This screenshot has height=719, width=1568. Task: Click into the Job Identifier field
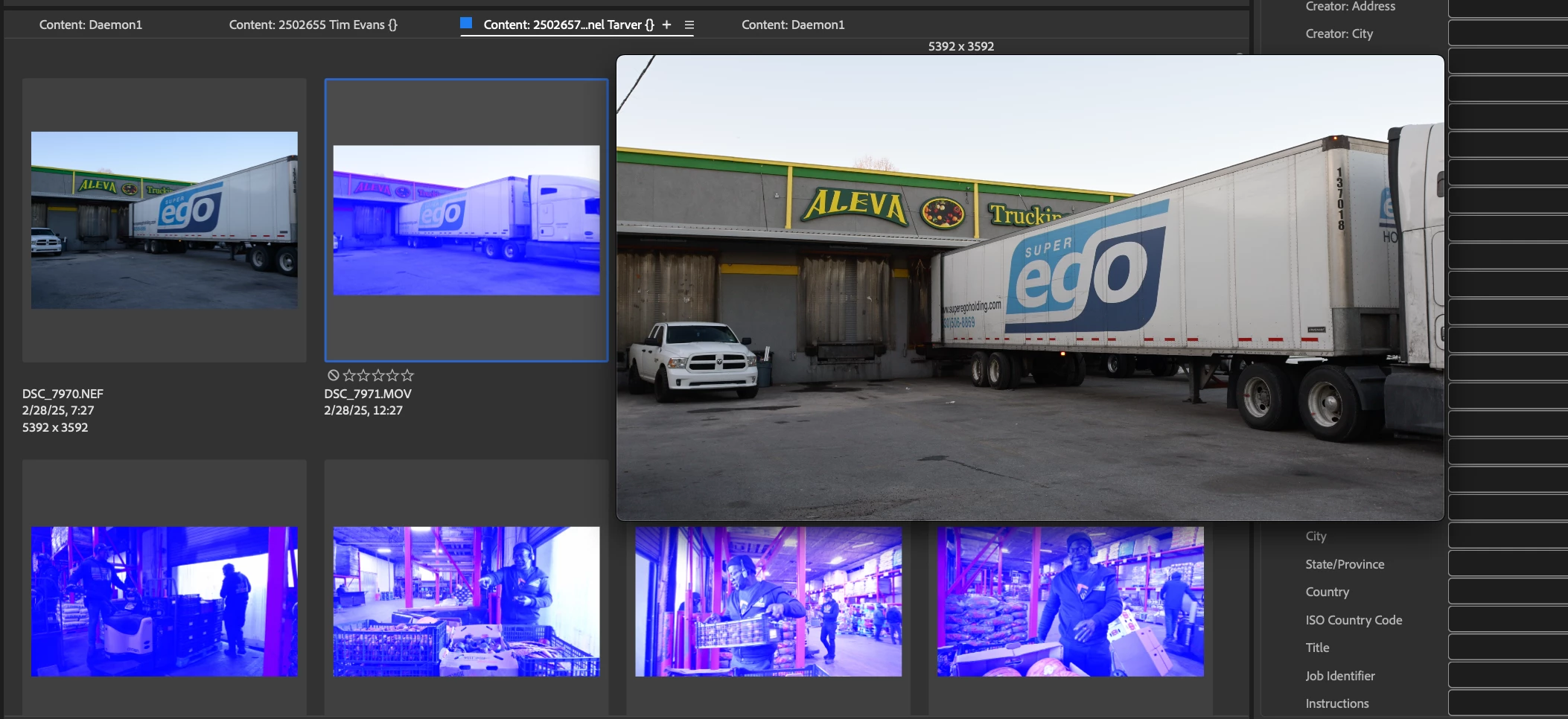[x=1508, y=676]
